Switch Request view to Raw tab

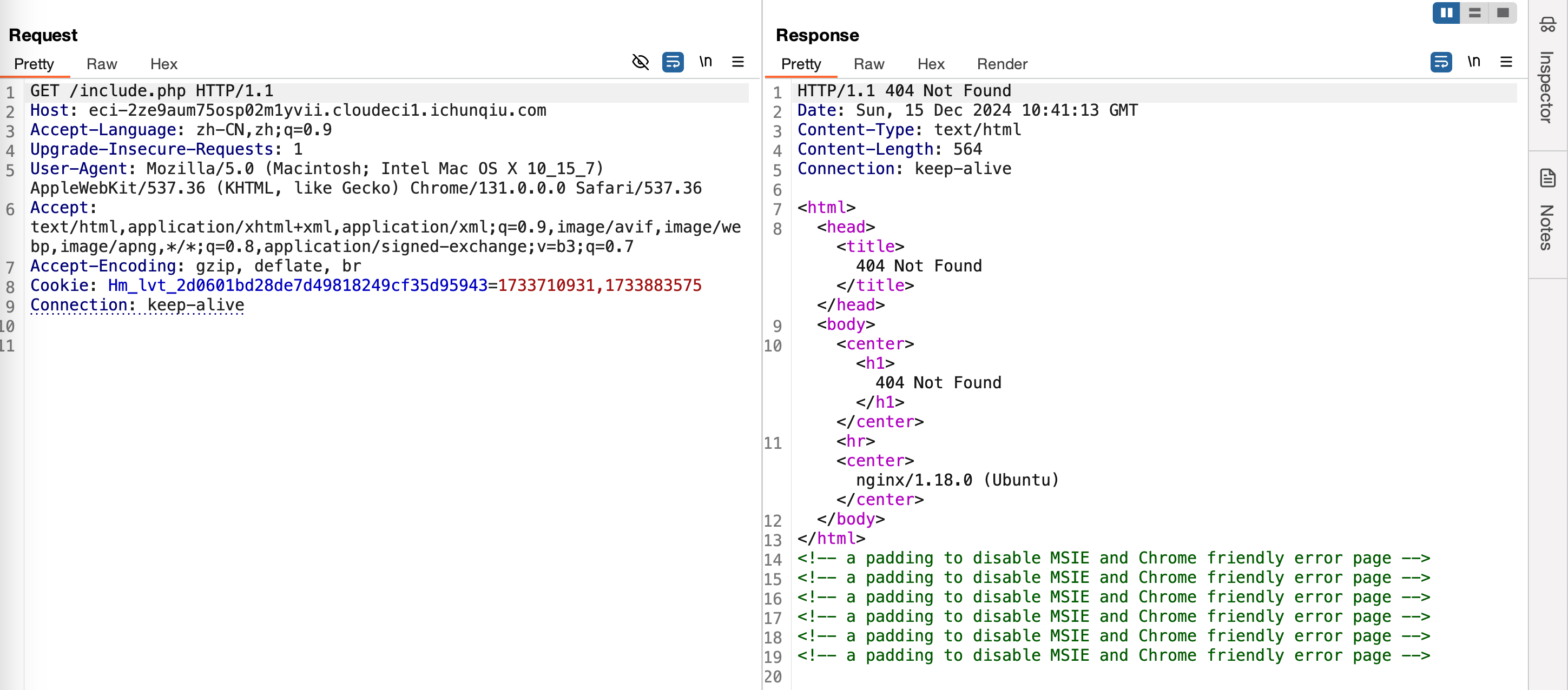point(102,64)
